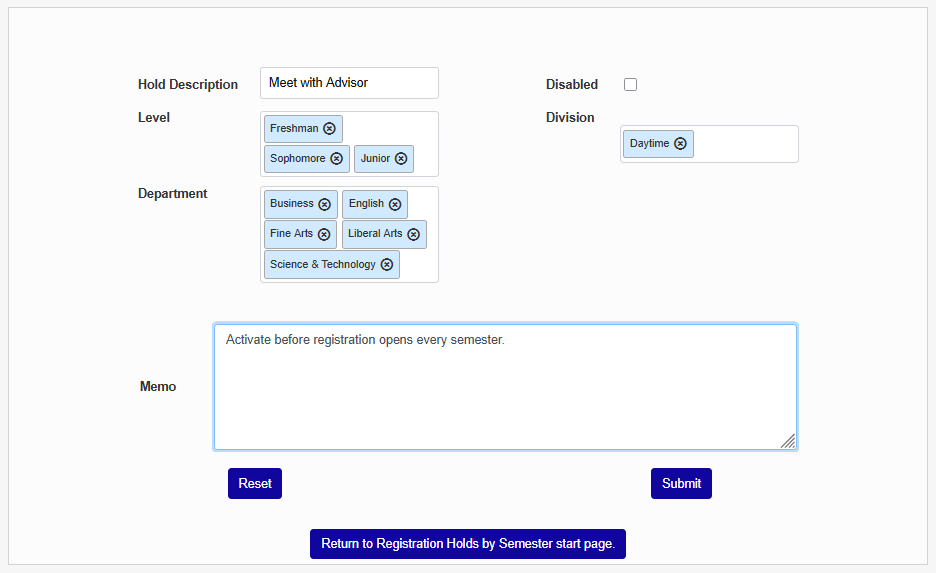Screen dimensions: 936x573
Task: Click into the Hold Description field
Action: (349, 83)
